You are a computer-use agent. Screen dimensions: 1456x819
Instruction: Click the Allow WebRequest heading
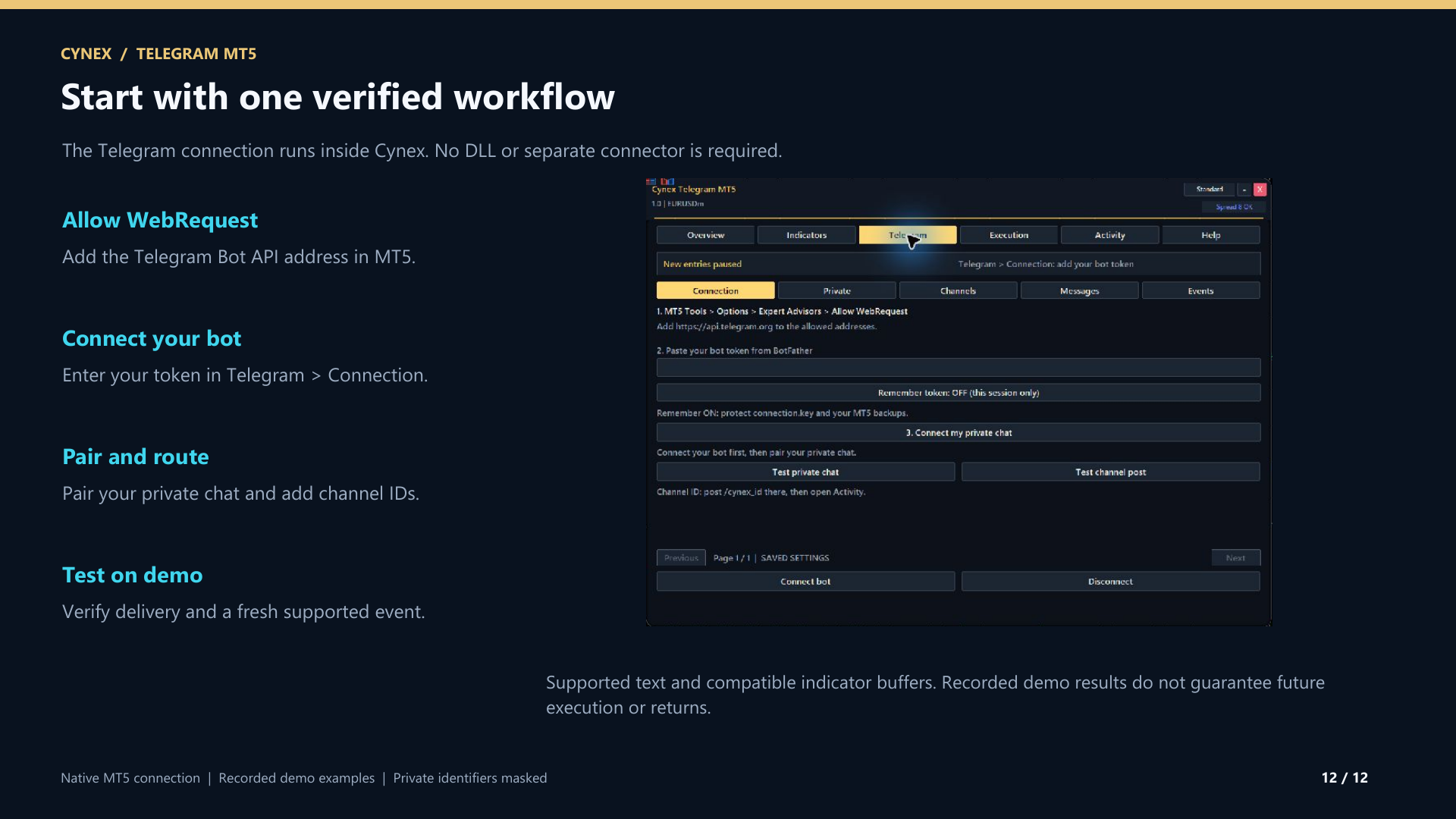pos(160,220)
